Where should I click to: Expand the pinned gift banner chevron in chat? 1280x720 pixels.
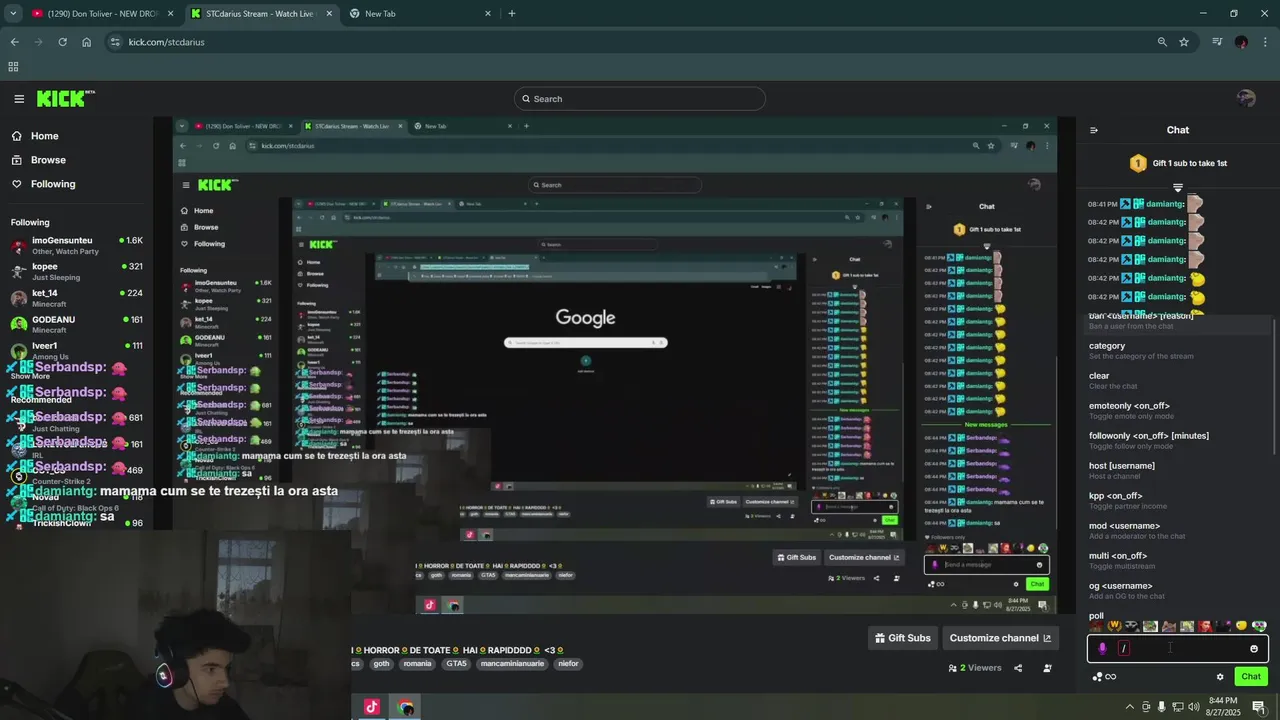1178,188
